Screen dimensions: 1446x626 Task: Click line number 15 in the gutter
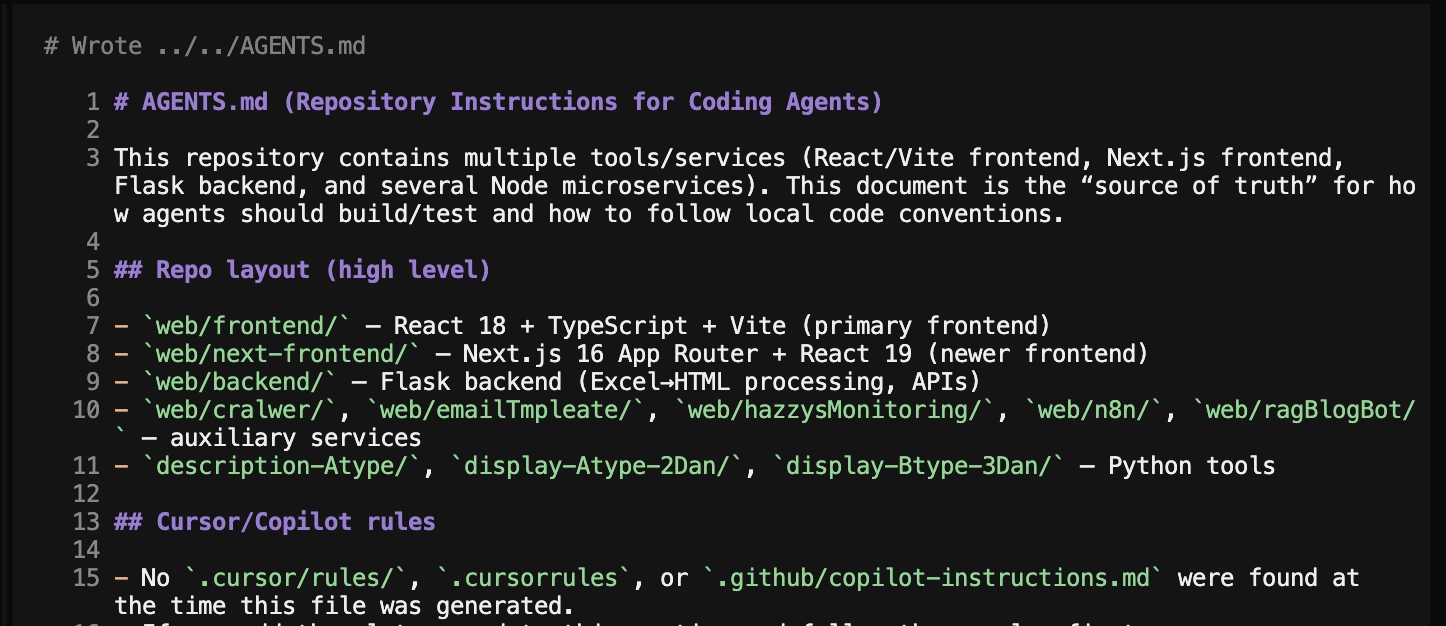coord(86,578)
